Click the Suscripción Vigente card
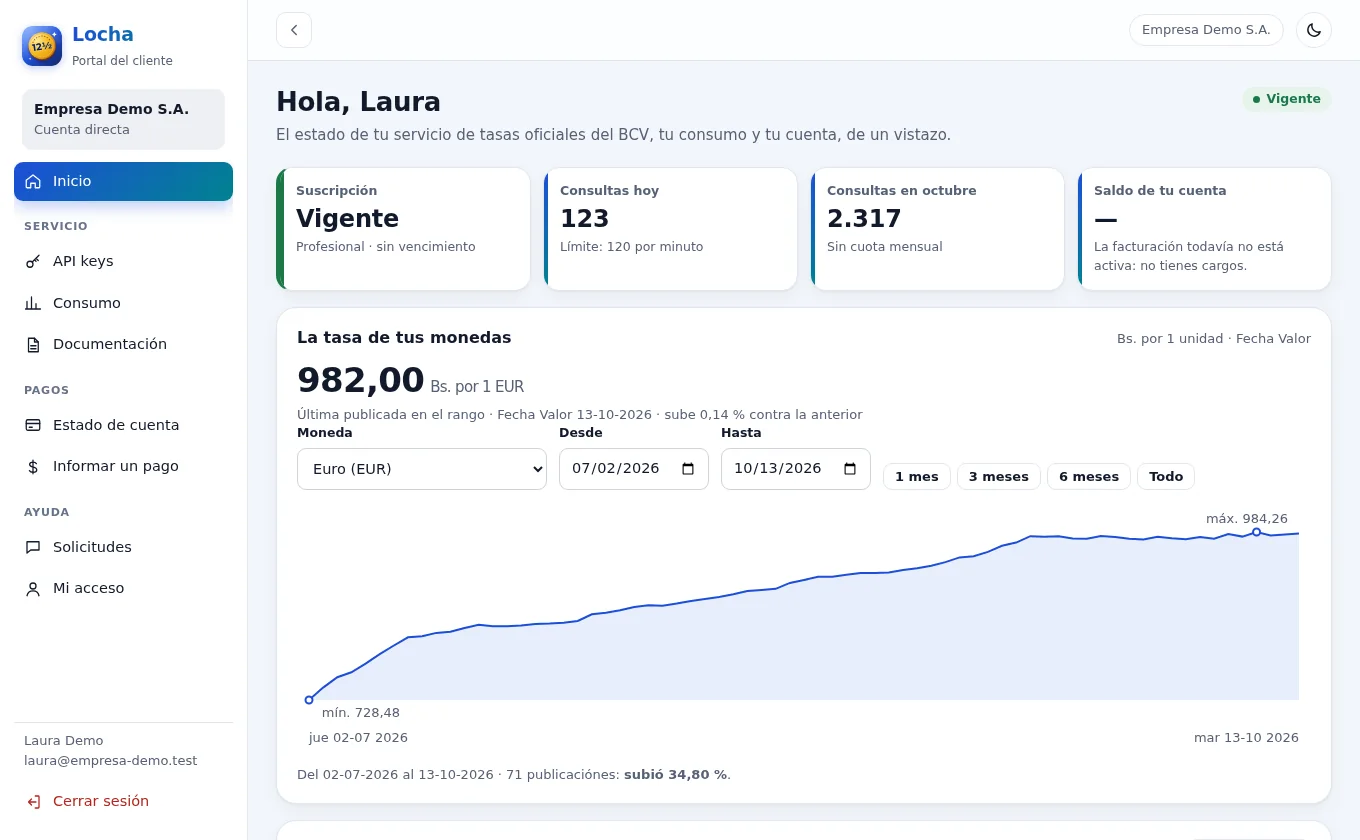Image resolution: width=1360 pixels, height=840 pixels. [403, 229]
